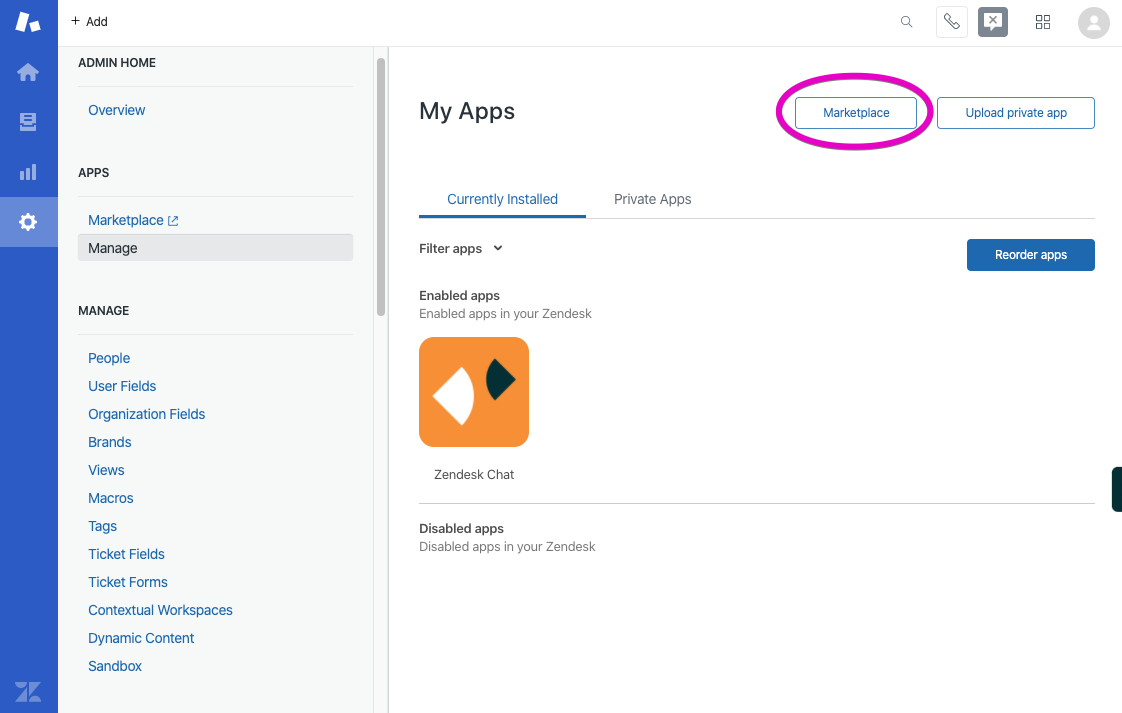Open the Ticket Forms link
Screen dimensions: 1122x713
click(127, 582)
